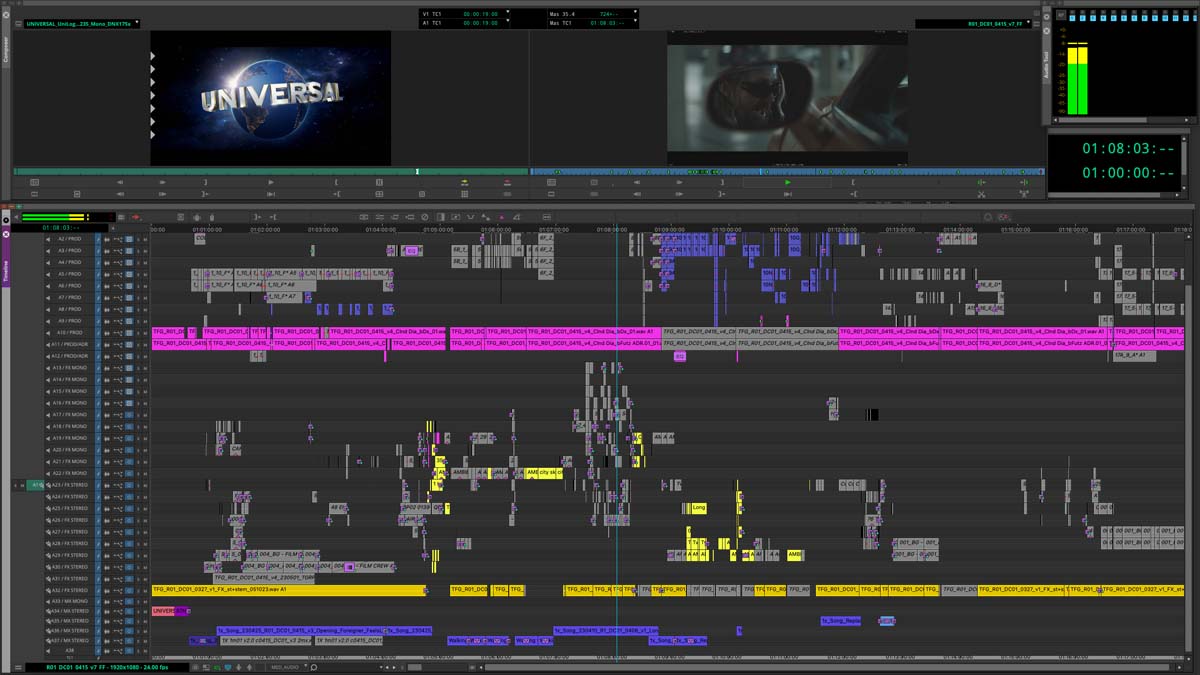Step forward one frame in source monitor
Screen dimensions: 1200x675
tap(162, 182)
